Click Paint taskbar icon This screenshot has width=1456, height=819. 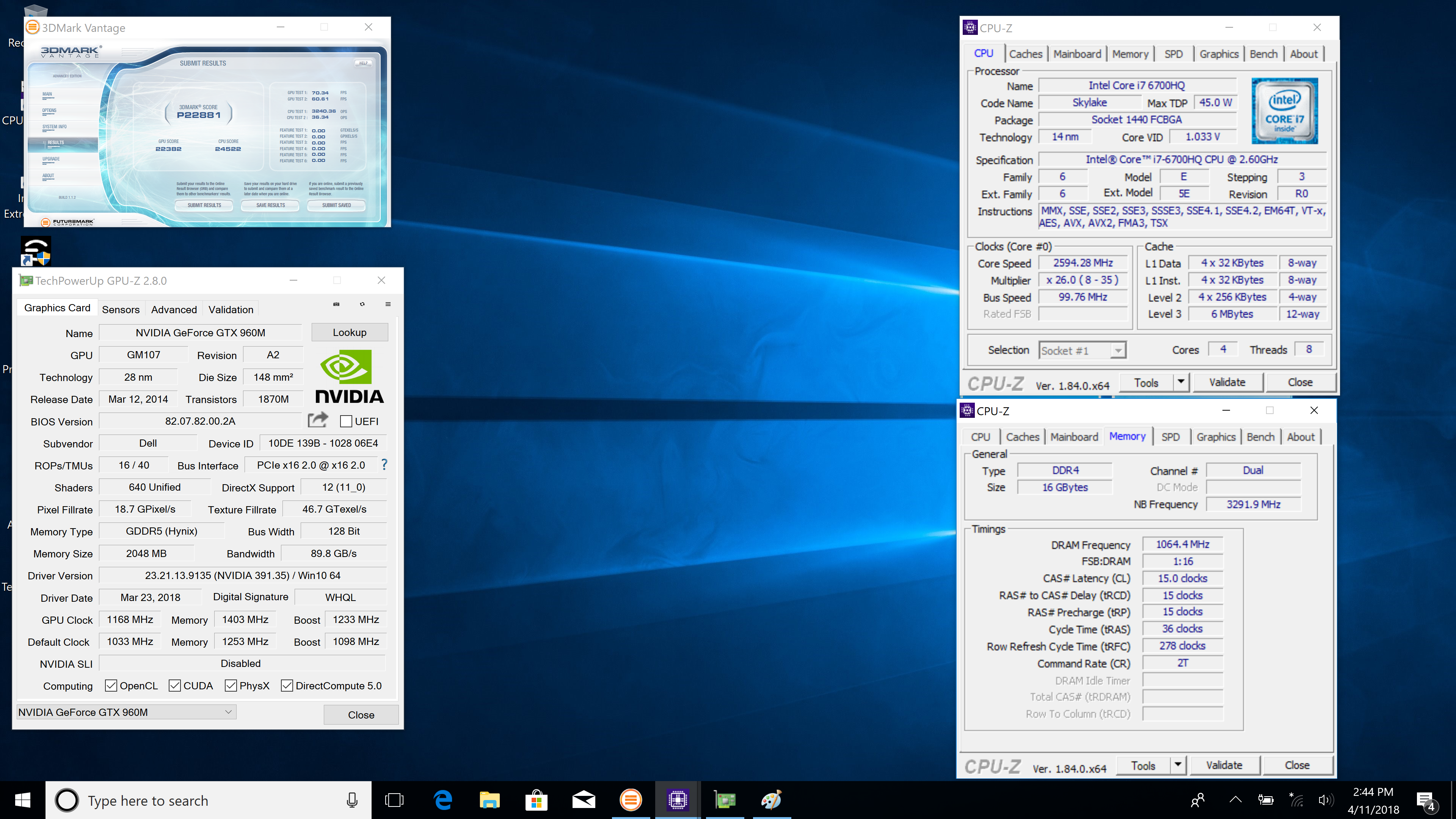coord(771,800)
